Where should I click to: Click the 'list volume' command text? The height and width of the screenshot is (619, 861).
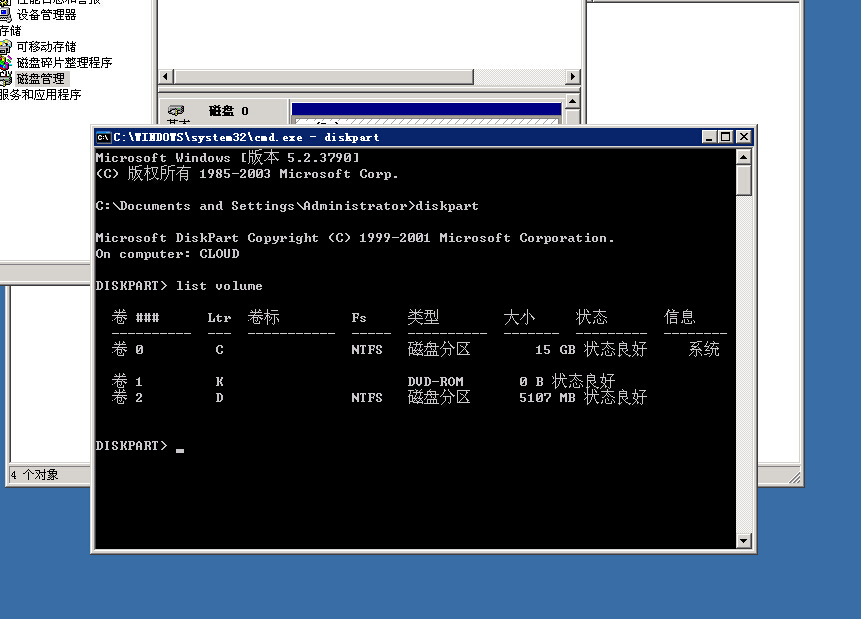point(219,286)
